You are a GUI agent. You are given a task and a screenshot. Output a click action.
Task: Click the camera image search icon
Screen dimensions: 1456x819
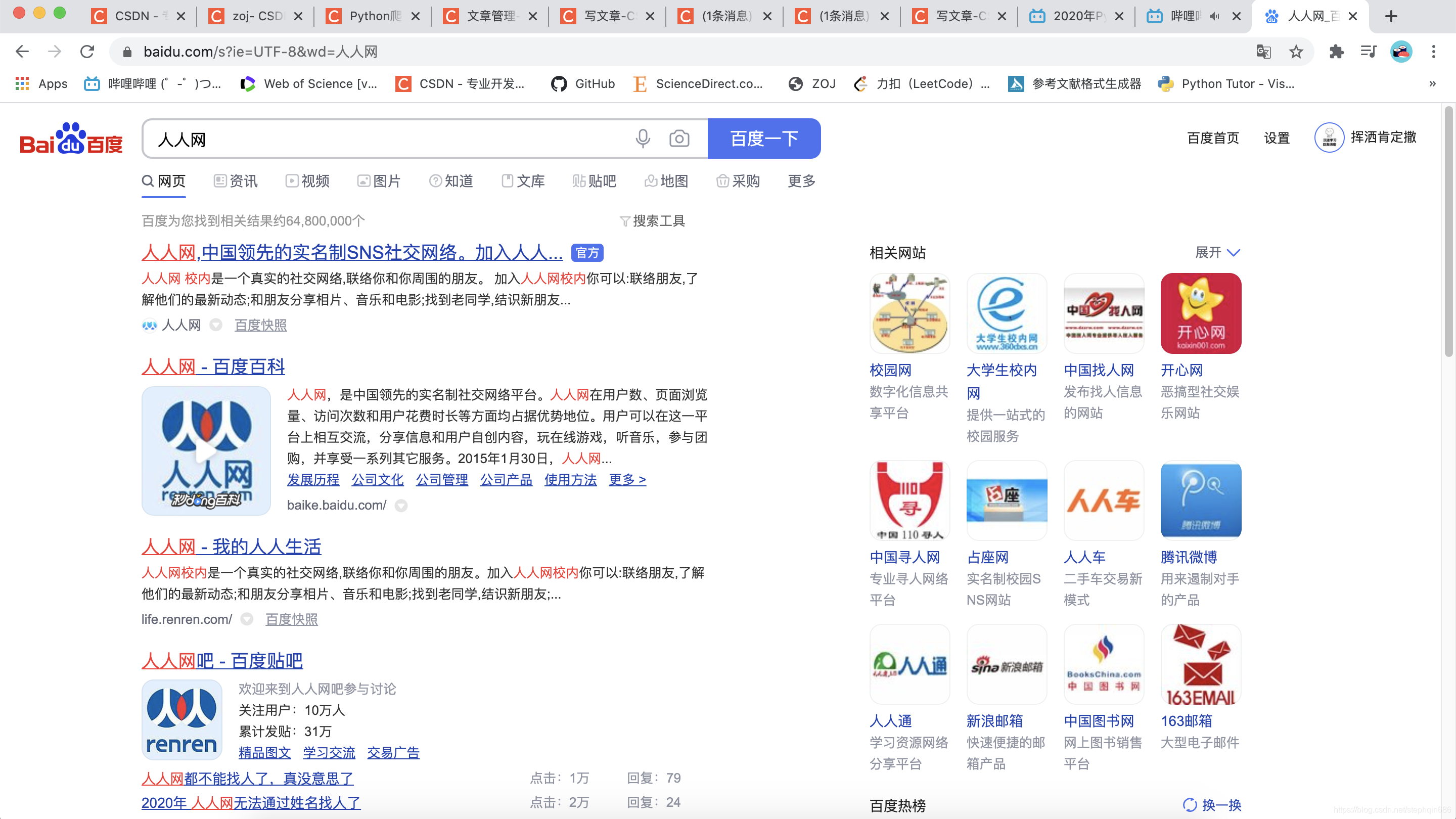click(x=679, y=139)
